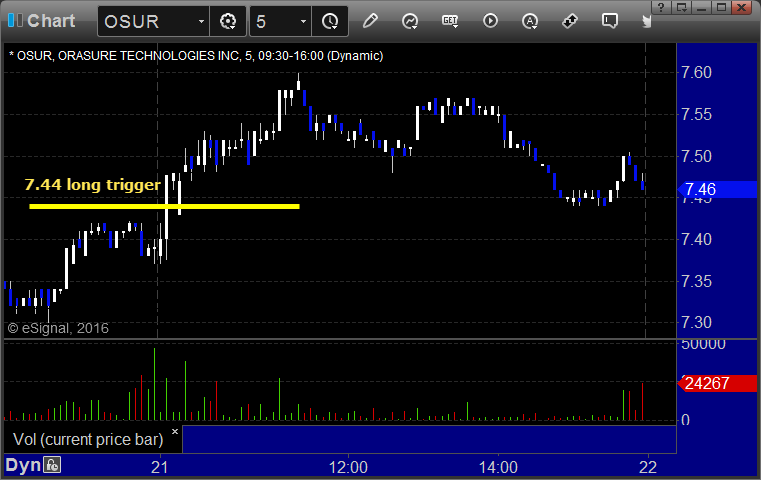Viewport: 761px width, 480px height.
Task: Open the interval 5 dropdown arrow
Action: coord(303,21)
